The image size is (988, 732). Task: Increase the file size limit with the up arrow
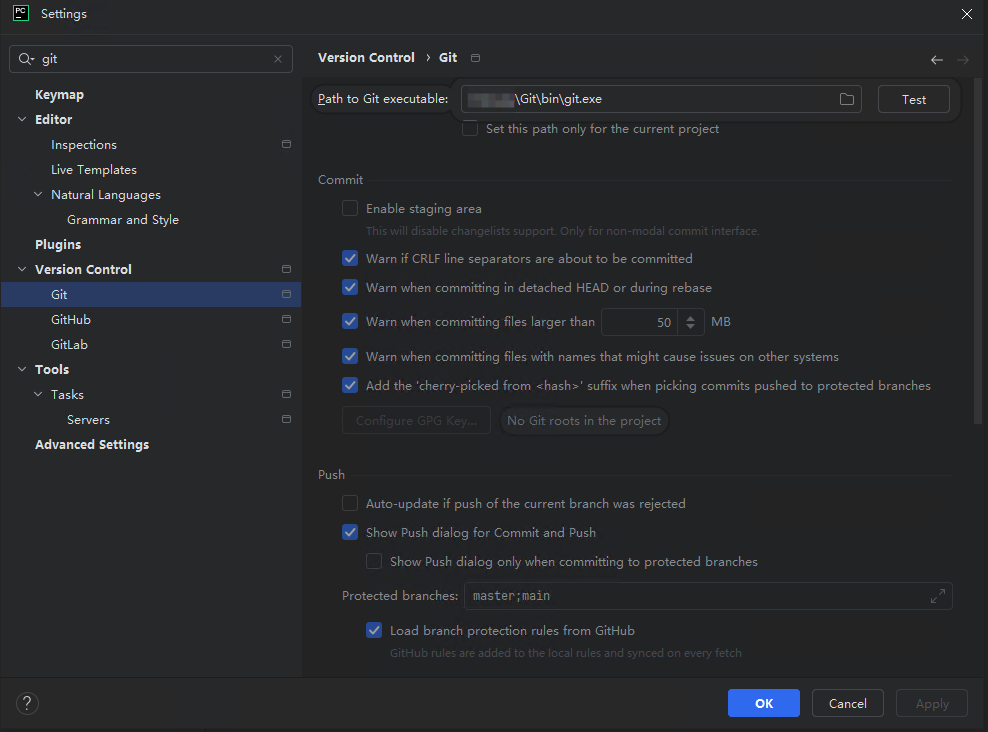[x=691, y=317]
